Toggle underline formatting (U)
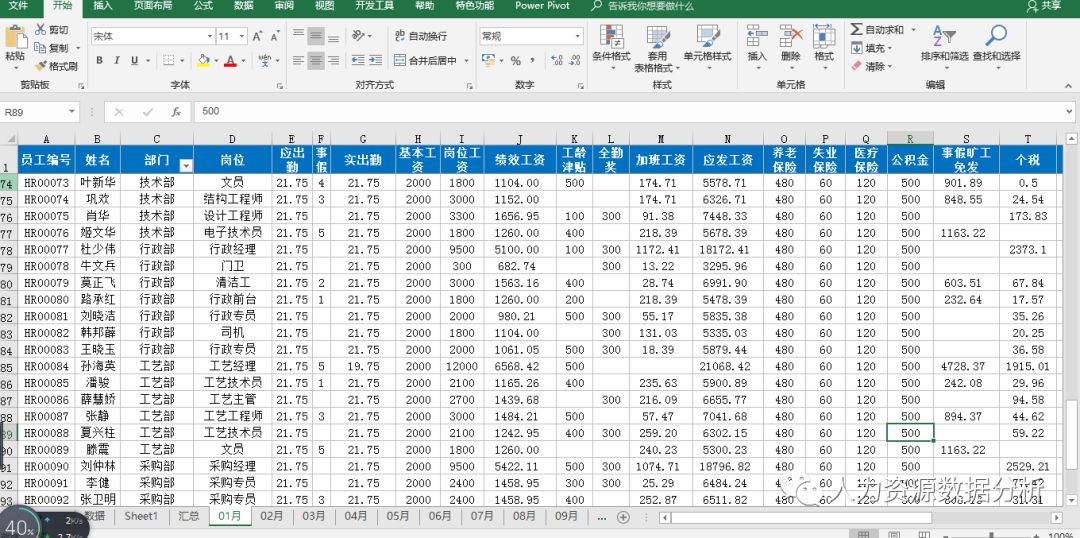Screen dimensions: 1080x538 [x=134, y=61]
